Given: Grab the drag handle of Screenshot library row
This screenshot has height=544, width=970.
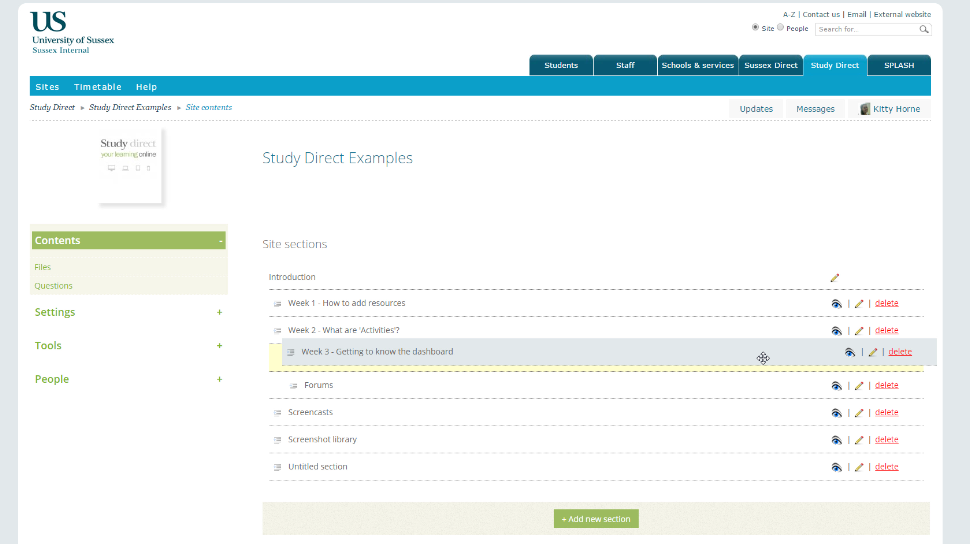Looking at the screenshot, I should (x=278, y=440).
